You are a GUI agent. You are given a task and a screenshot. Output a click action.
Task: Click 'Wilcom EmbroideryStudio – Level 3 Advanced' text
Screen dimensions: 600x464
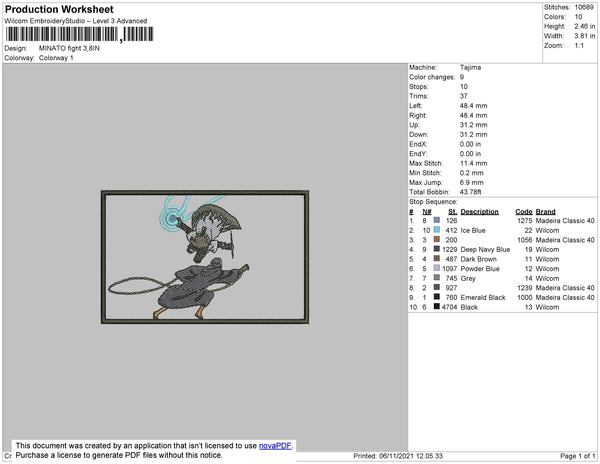(76, 21)
